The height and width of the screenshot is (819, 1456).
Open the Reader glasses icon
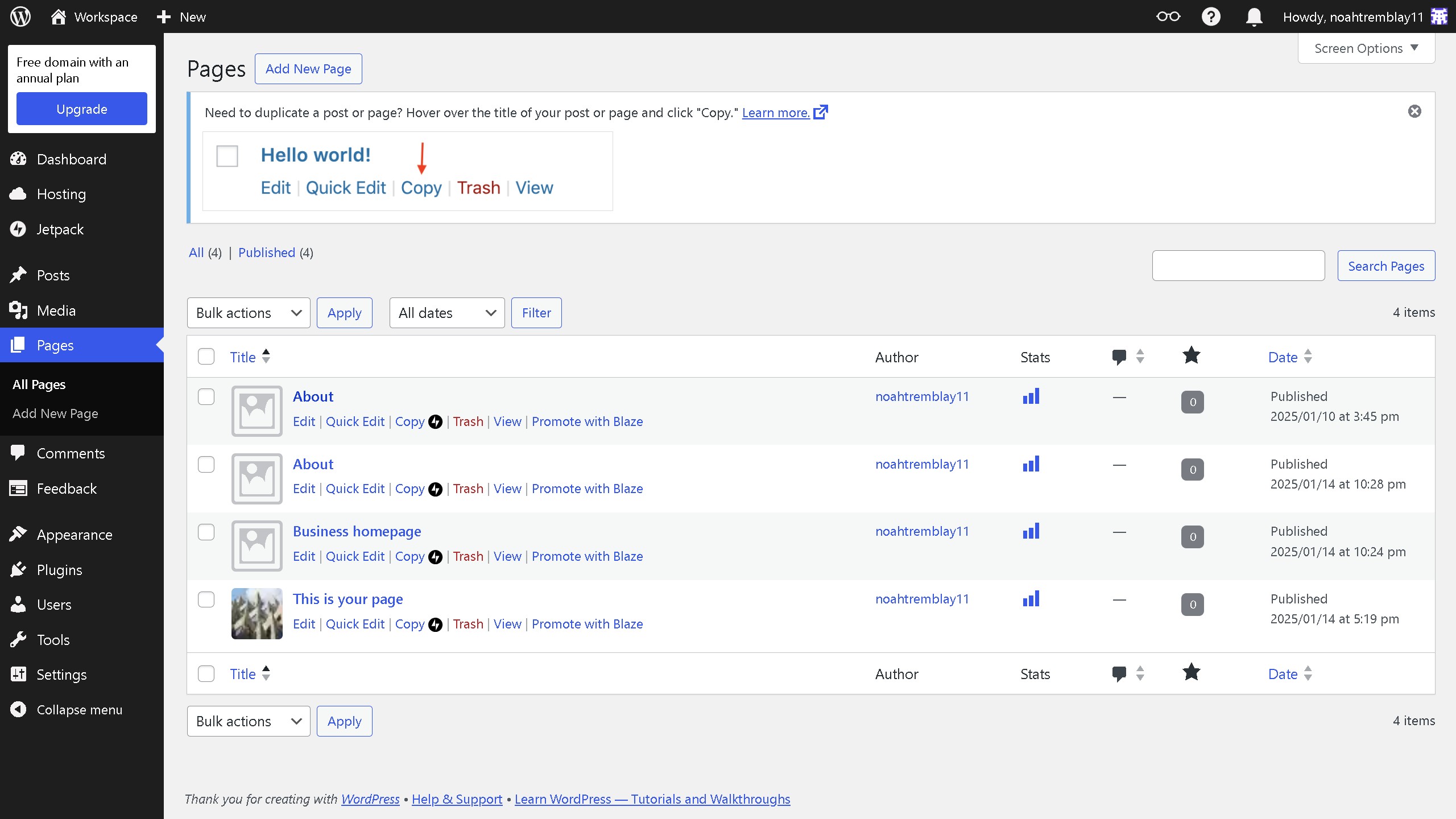(x=1168, y=16)
